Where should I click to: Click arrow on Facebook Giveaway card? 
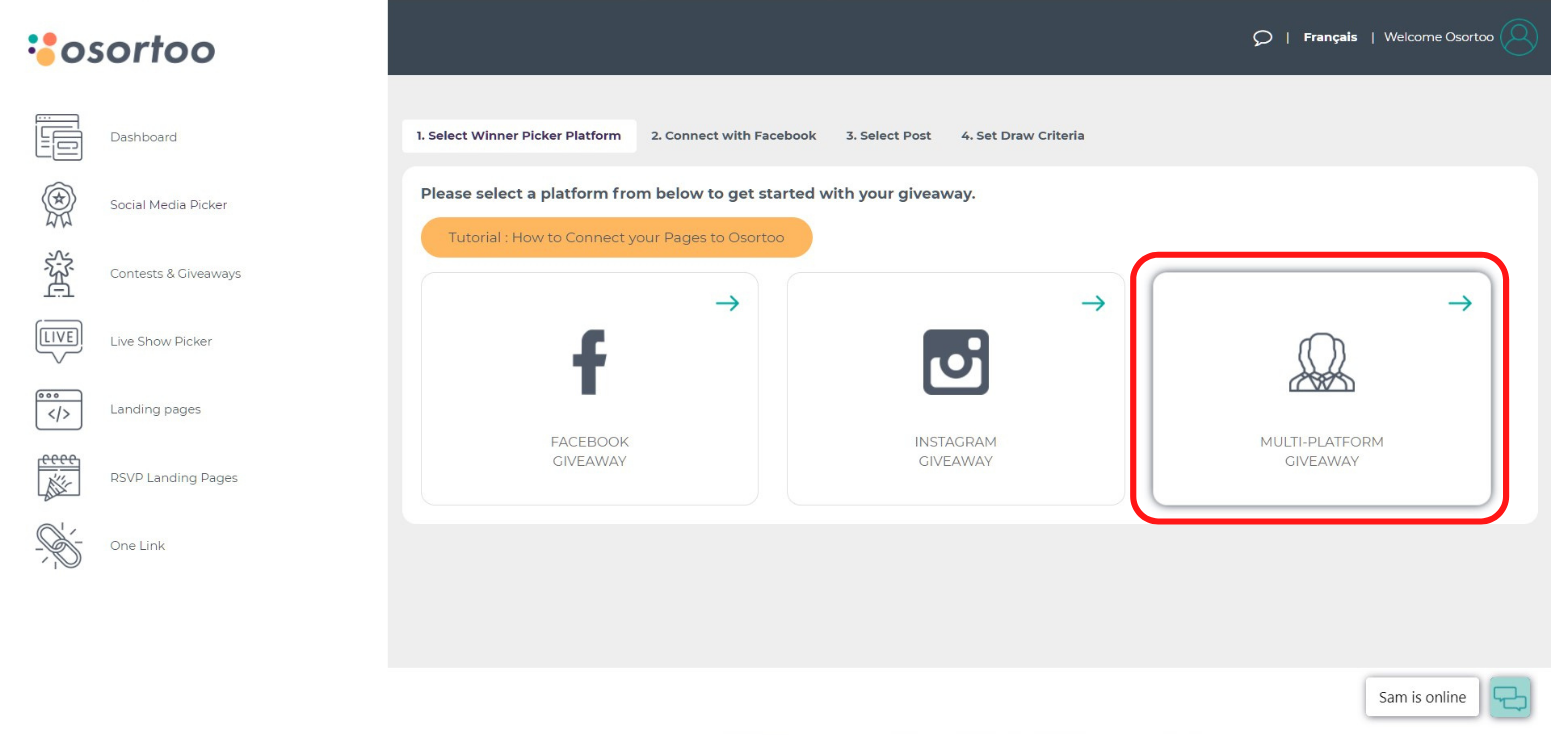728,303
